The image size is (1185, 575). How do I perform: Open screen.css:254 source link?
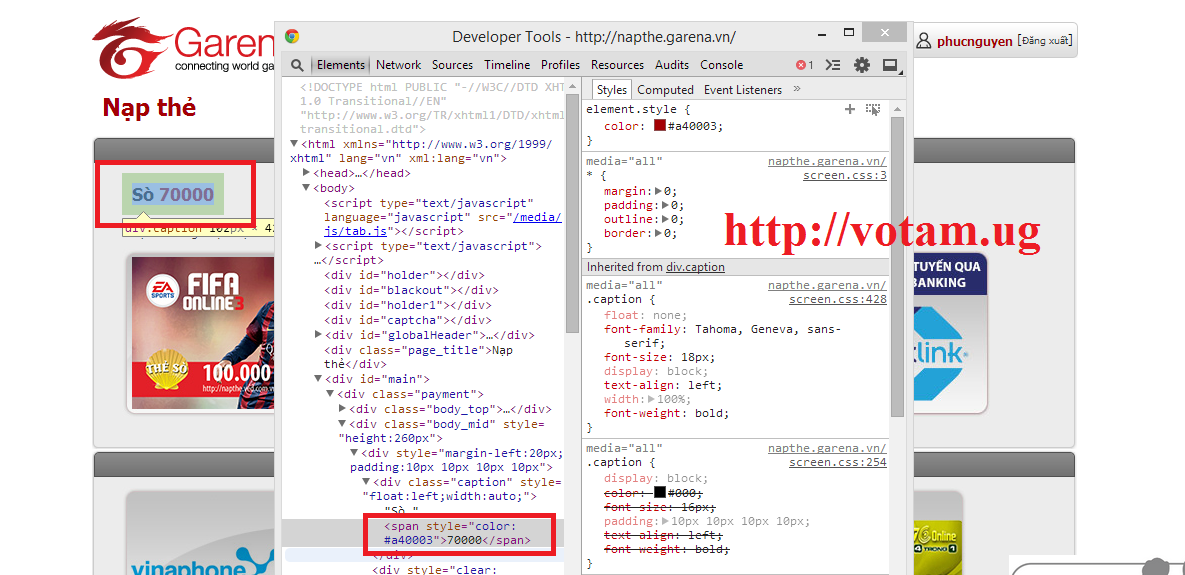(837, 463)
